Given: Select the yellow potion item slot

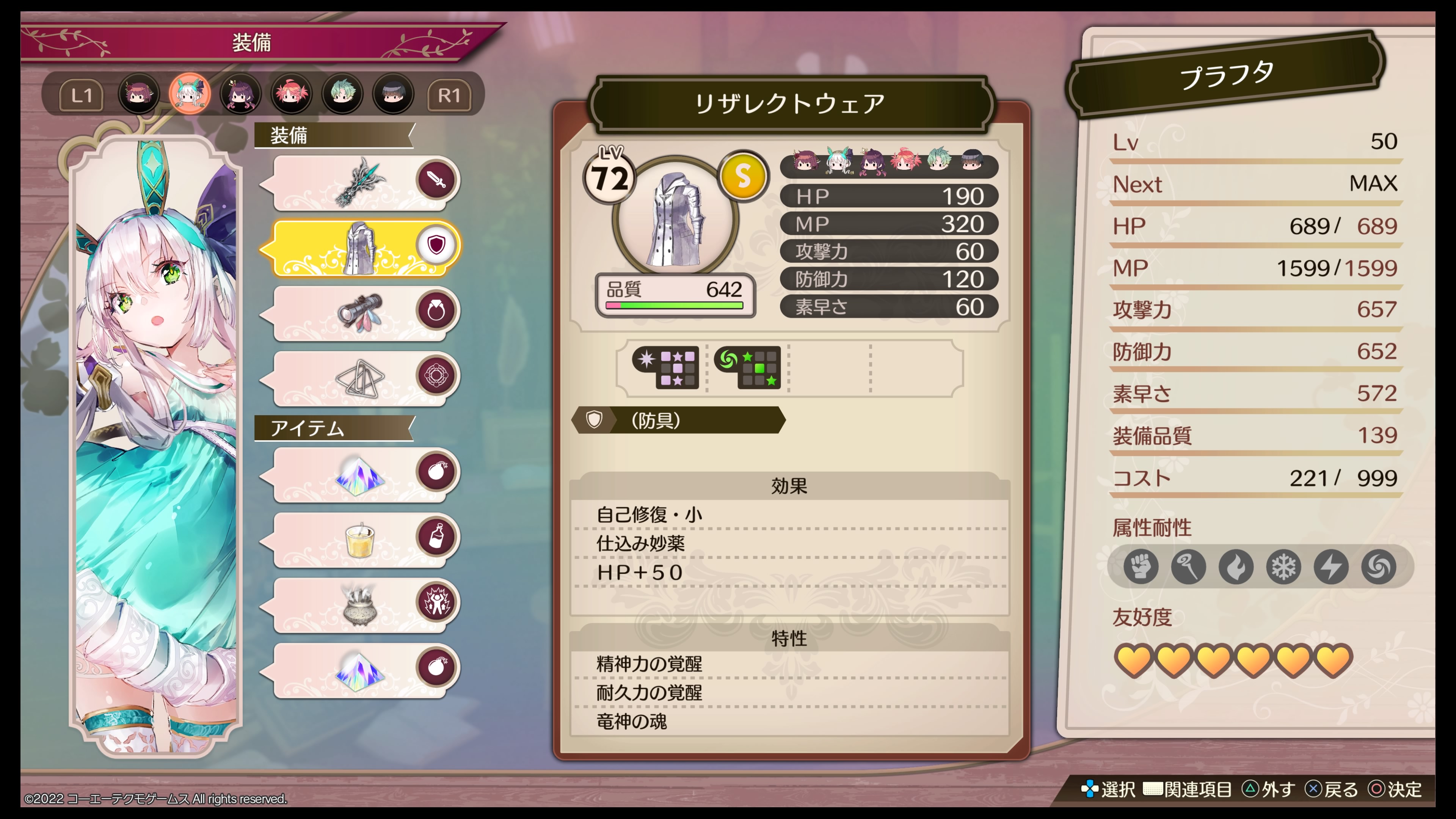Looking at the screenshot, I should pos(360,539).
